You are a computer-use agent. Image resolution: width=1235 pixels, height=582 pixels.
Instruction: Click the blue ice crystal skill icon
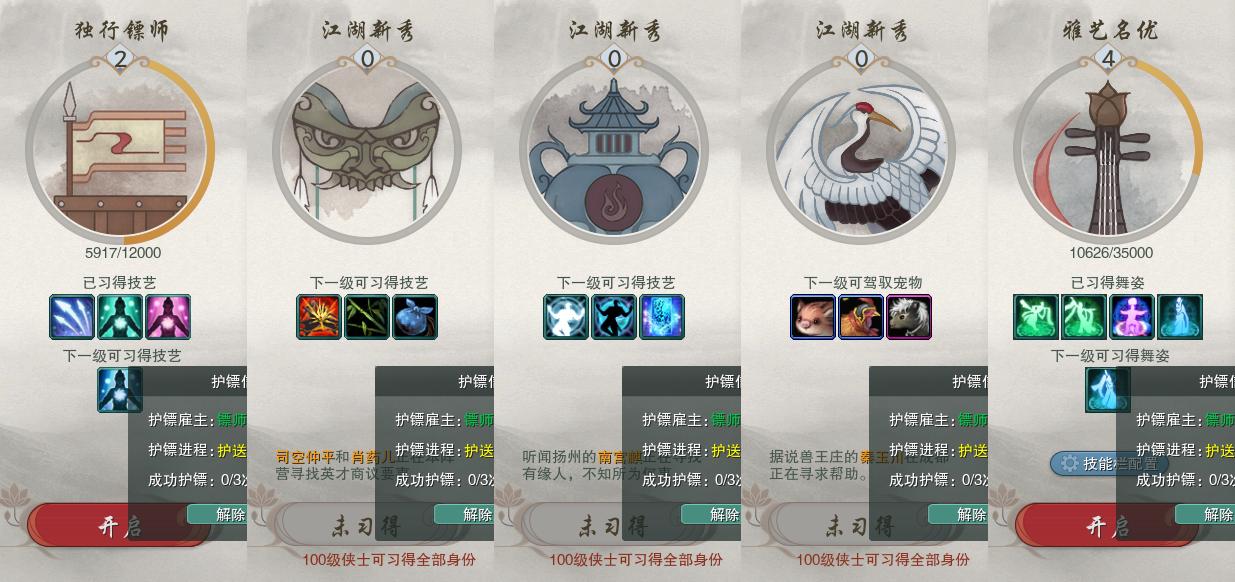click(x=662, y=317)
